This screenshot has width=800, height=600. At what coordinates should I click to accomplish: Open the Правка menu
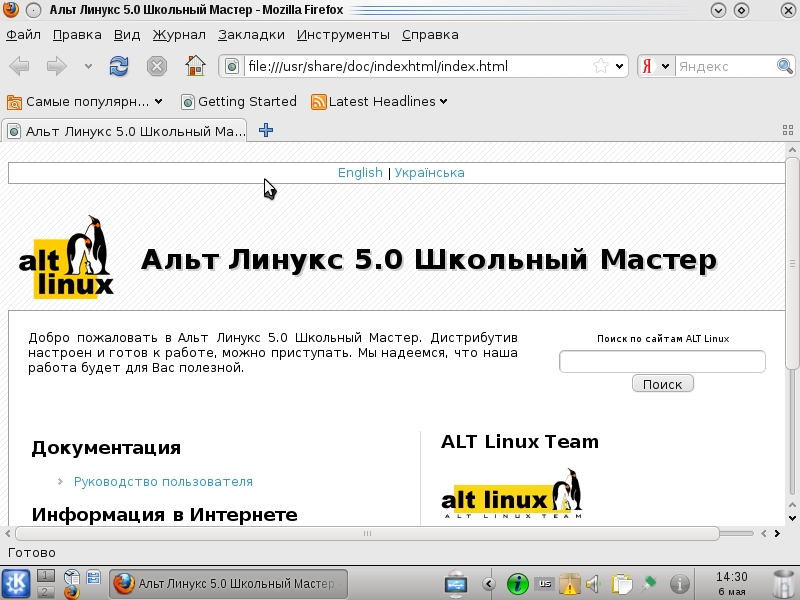point(77,35)
